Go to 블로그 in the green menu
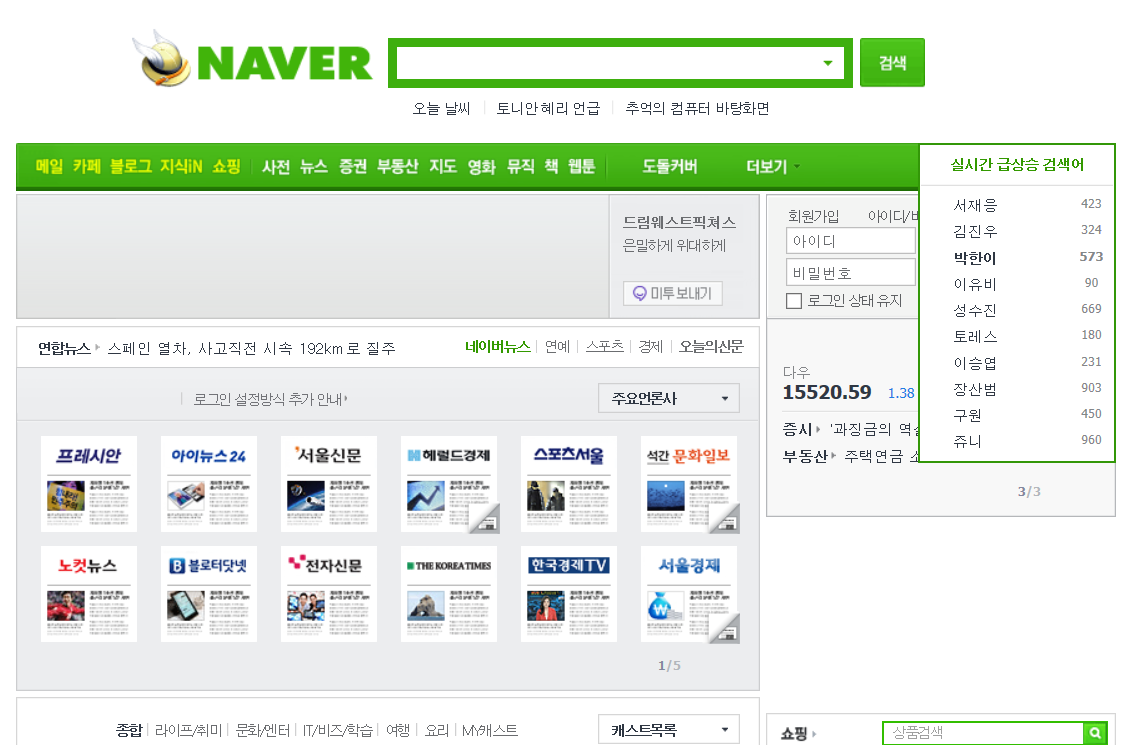1121x745 pixels. click(130, 167)
